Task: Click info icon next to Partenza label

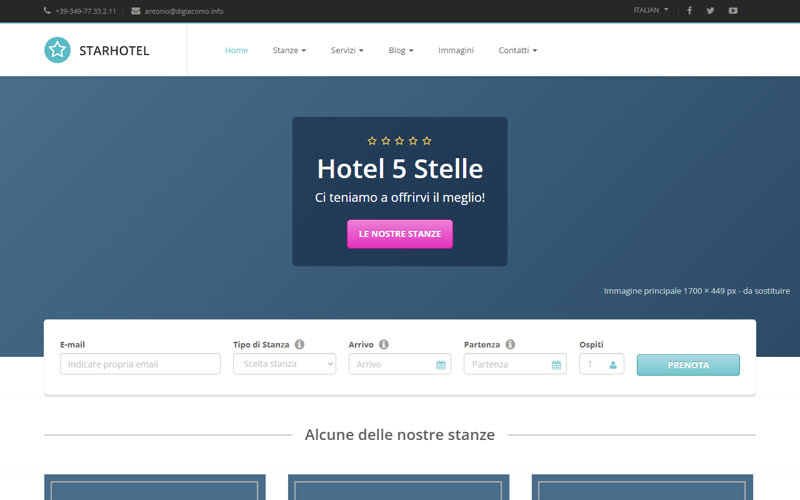Action: tap(510, 344)
